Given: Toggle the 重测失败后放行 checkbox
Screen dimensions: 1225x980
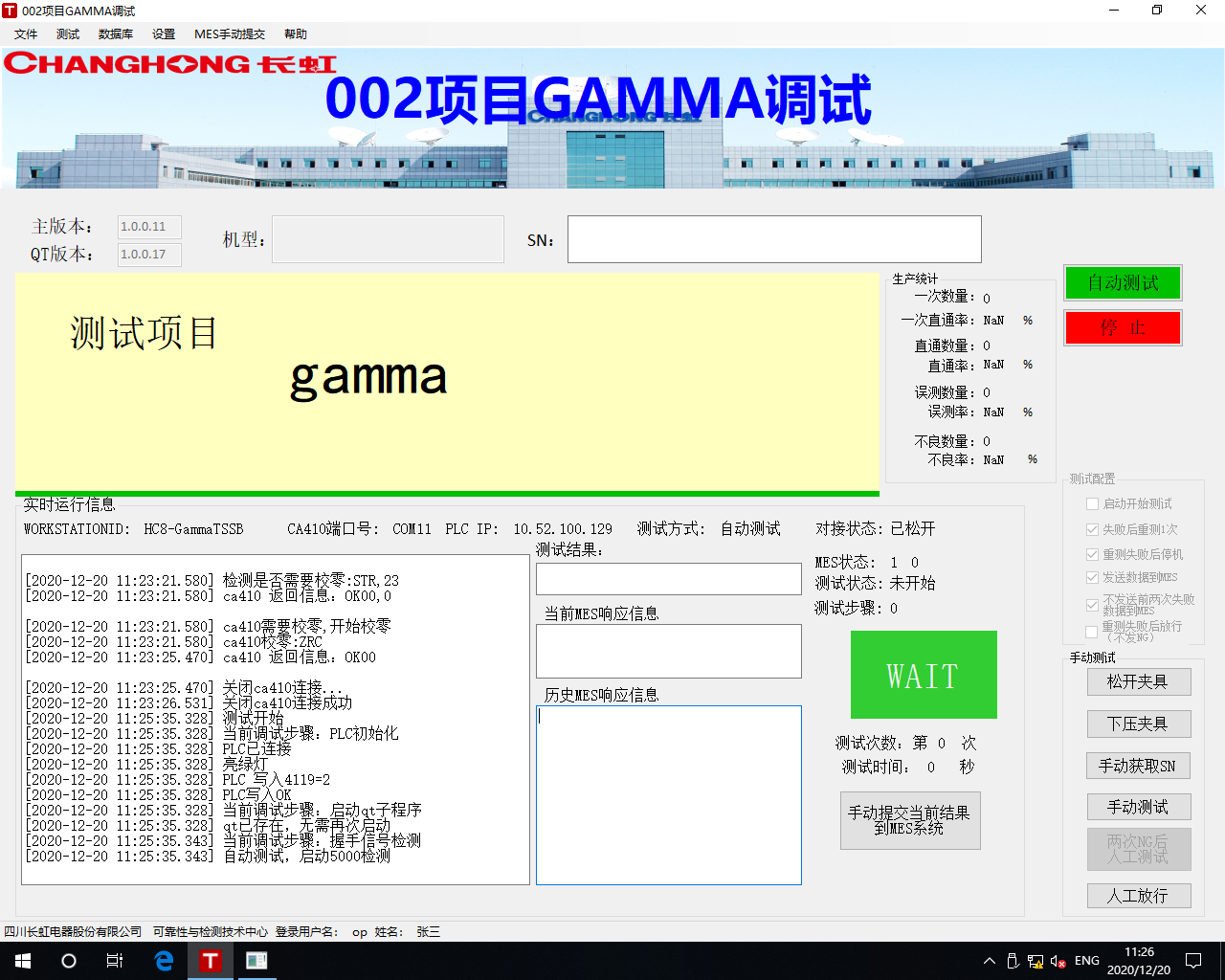Looking at the screenshot, I should (1092, 632).
